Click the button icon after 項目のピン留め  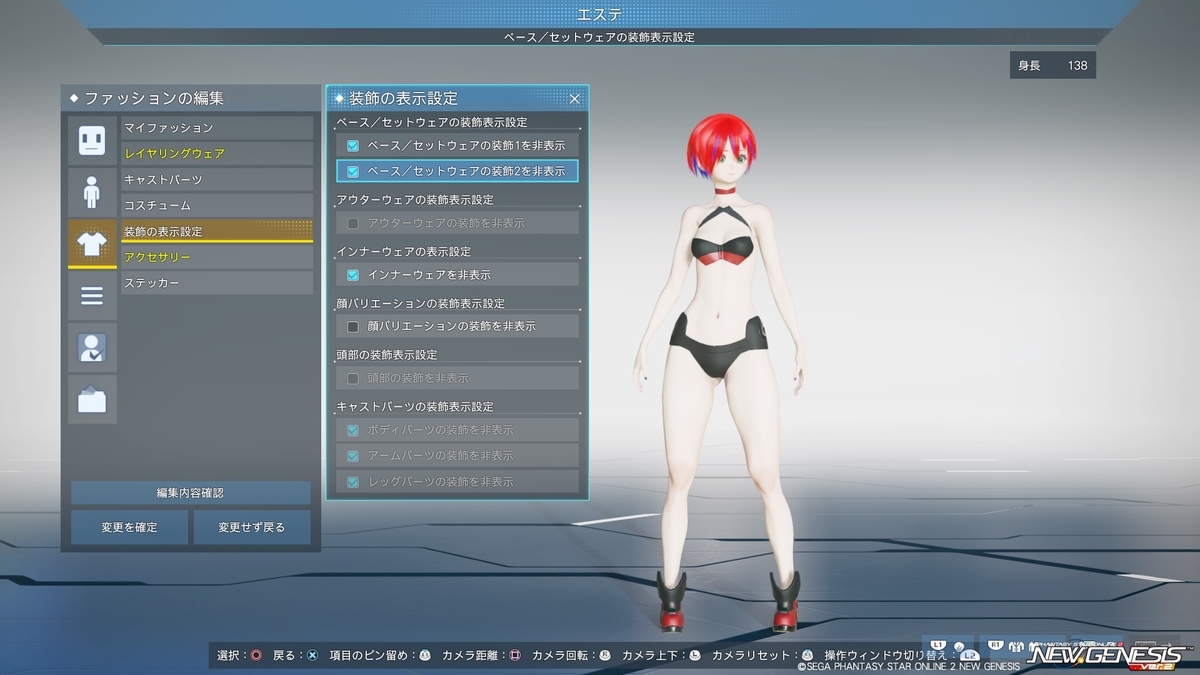424,656
